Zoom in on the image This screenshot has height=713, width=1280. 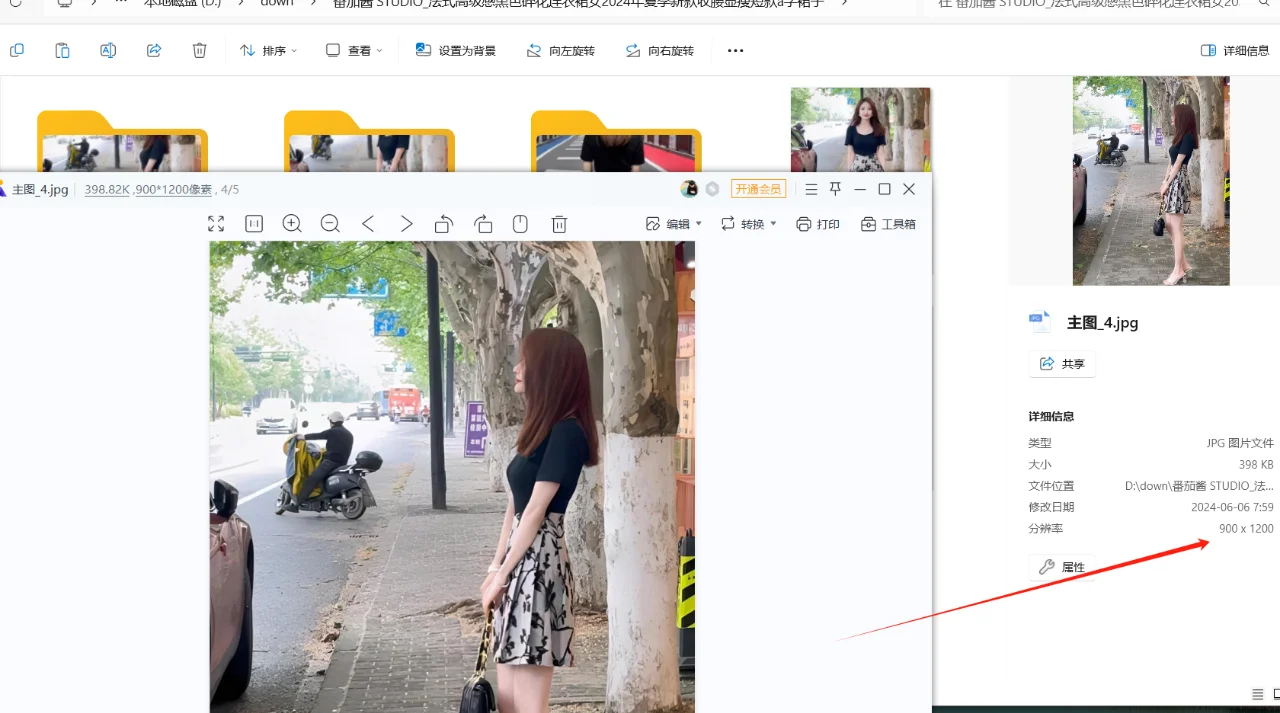[x=292, y=223]
